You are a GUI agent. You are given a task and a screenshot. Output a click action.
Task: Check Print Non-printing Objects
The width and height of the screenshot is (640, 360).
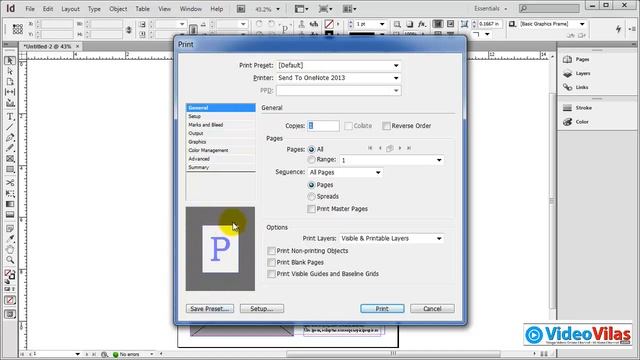[271, 251]
